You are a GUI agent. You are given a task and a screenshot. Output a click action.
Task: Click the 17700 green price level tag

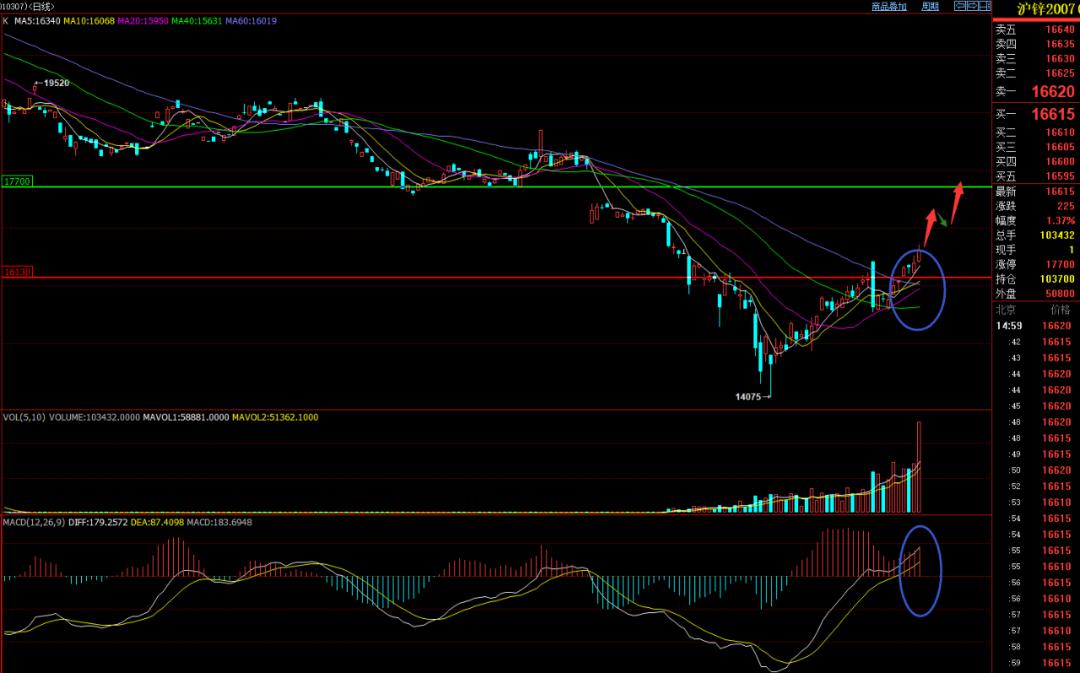[x=17, y=182]
